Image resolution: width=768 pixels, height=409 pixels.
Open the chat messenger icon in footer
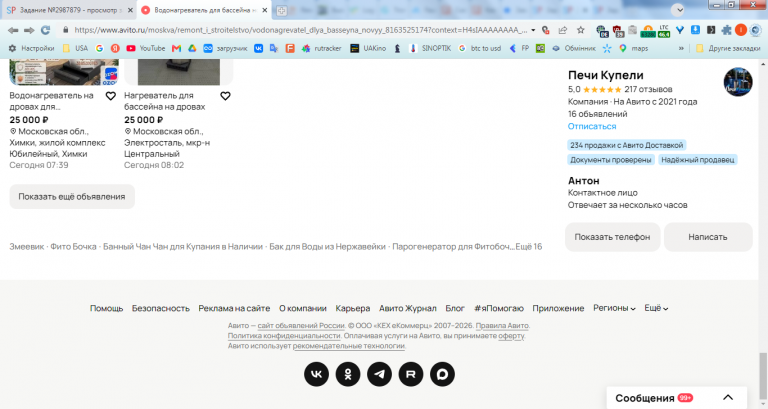[x=442, y=374]
